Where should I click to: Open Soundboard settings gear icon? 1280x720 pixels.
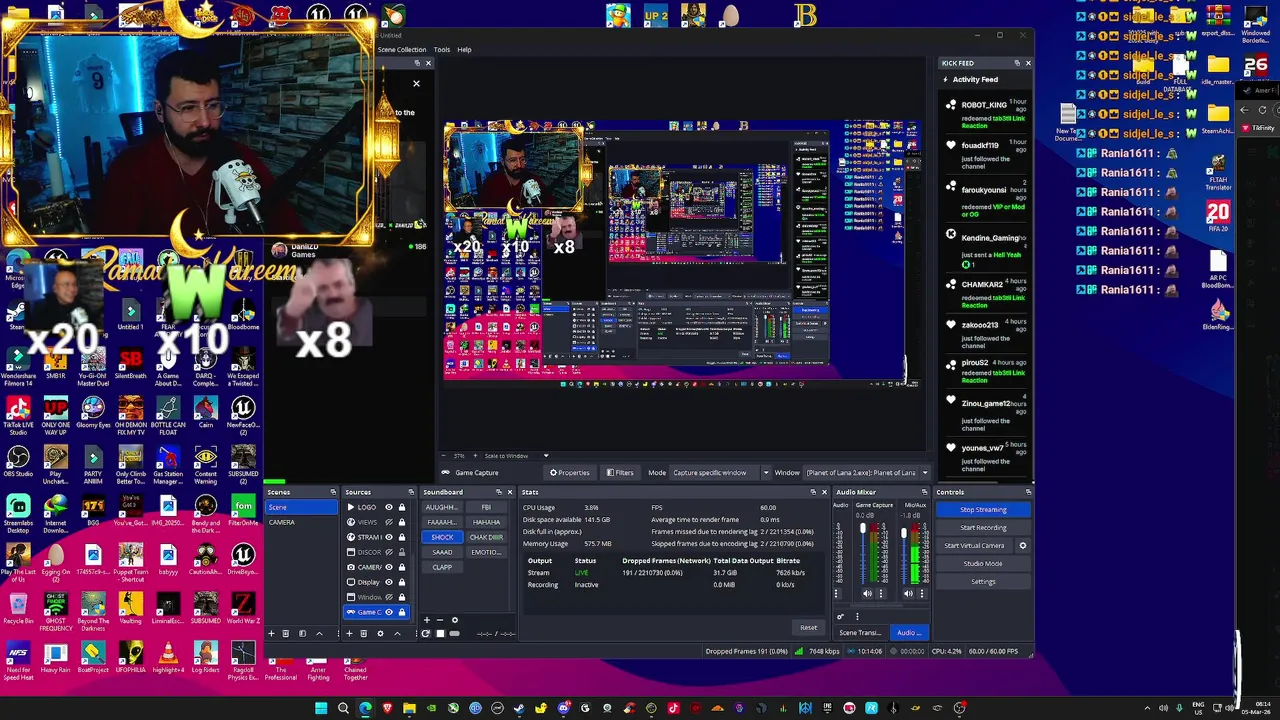pyautogui.click(x=455, y=620)
